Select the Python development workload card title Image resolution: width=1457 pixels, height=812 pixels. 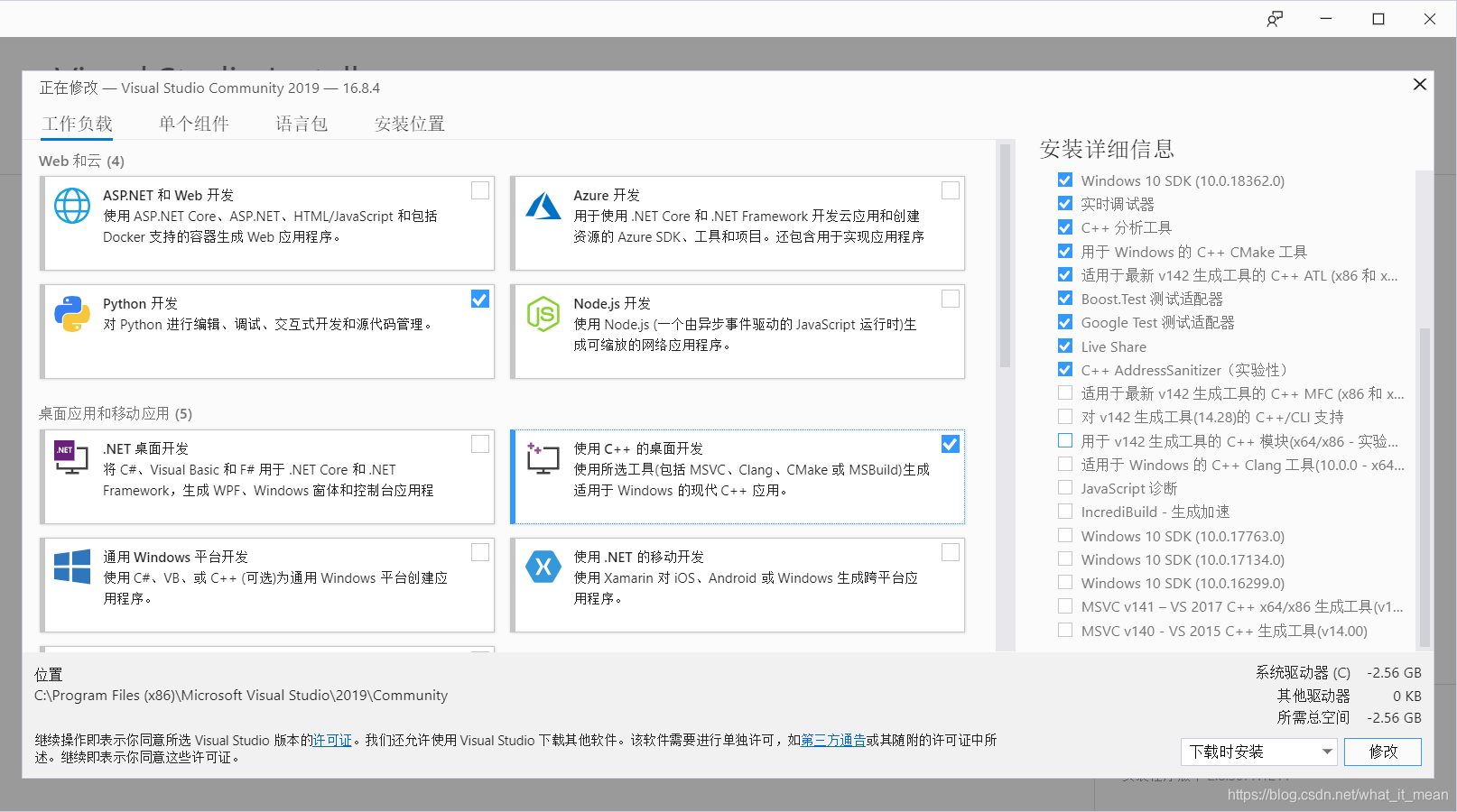pyautogui.click(x=140, y=304)
